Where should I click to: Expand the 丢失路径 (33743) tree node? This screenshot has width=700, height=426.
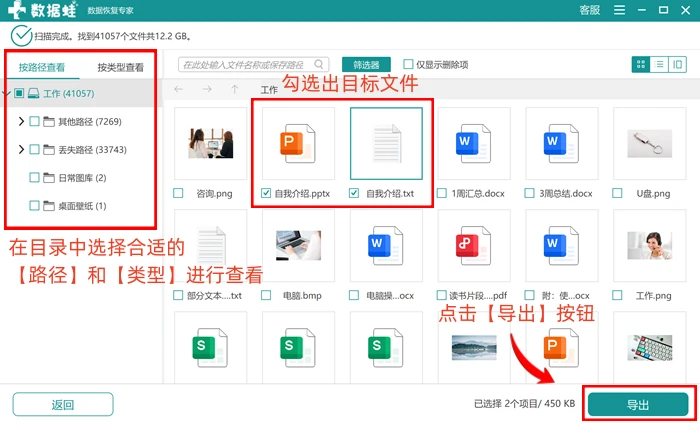point(21,149)
